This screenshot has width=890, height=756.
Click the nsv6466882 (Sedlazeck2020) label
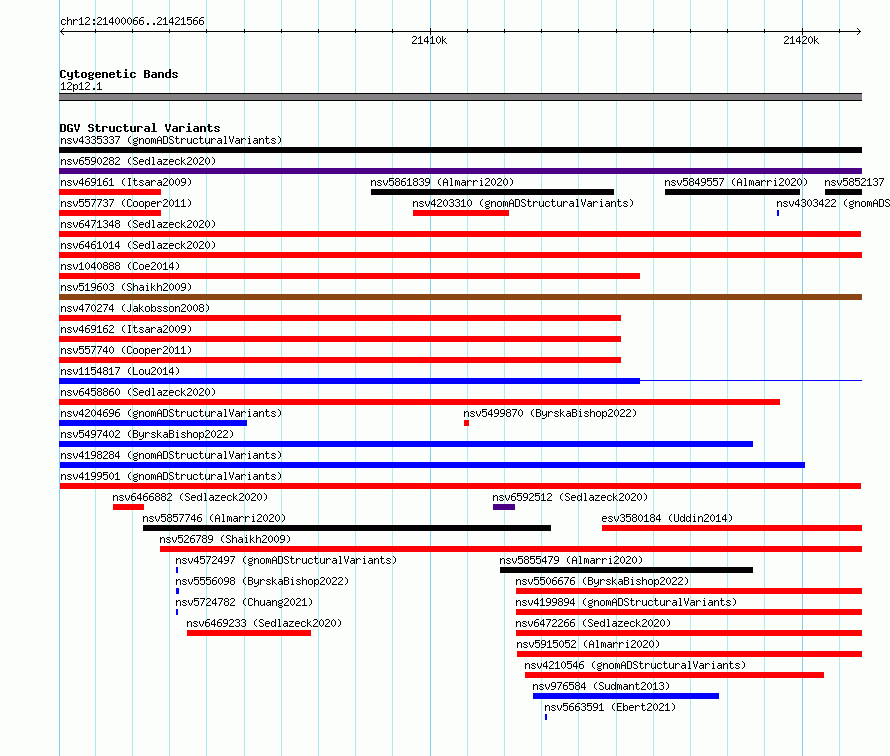pos(190,497)
